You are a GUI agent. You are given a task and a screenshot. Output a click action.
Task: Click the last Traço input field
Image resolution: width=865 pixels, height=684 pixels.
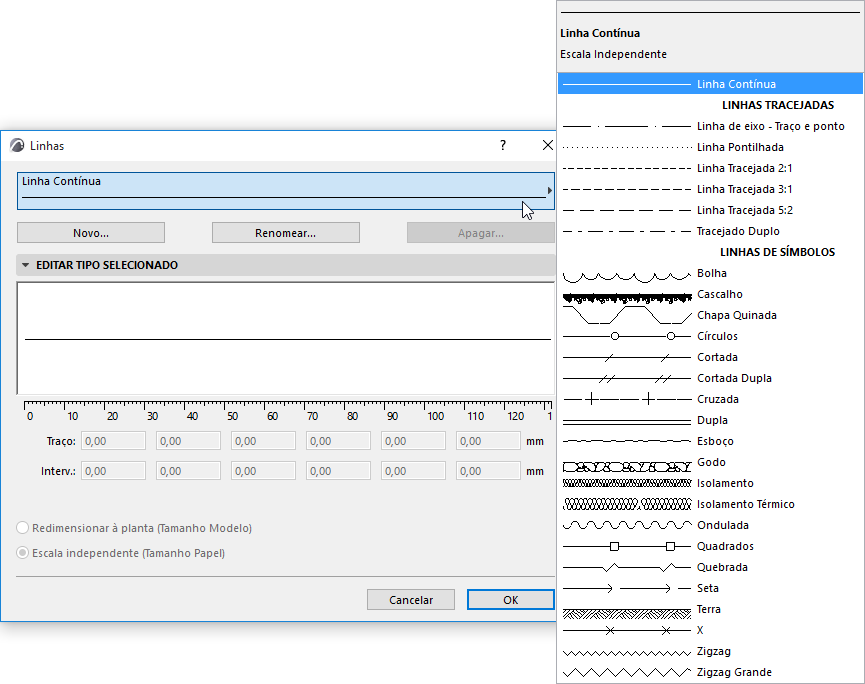[x=488, y=441]
